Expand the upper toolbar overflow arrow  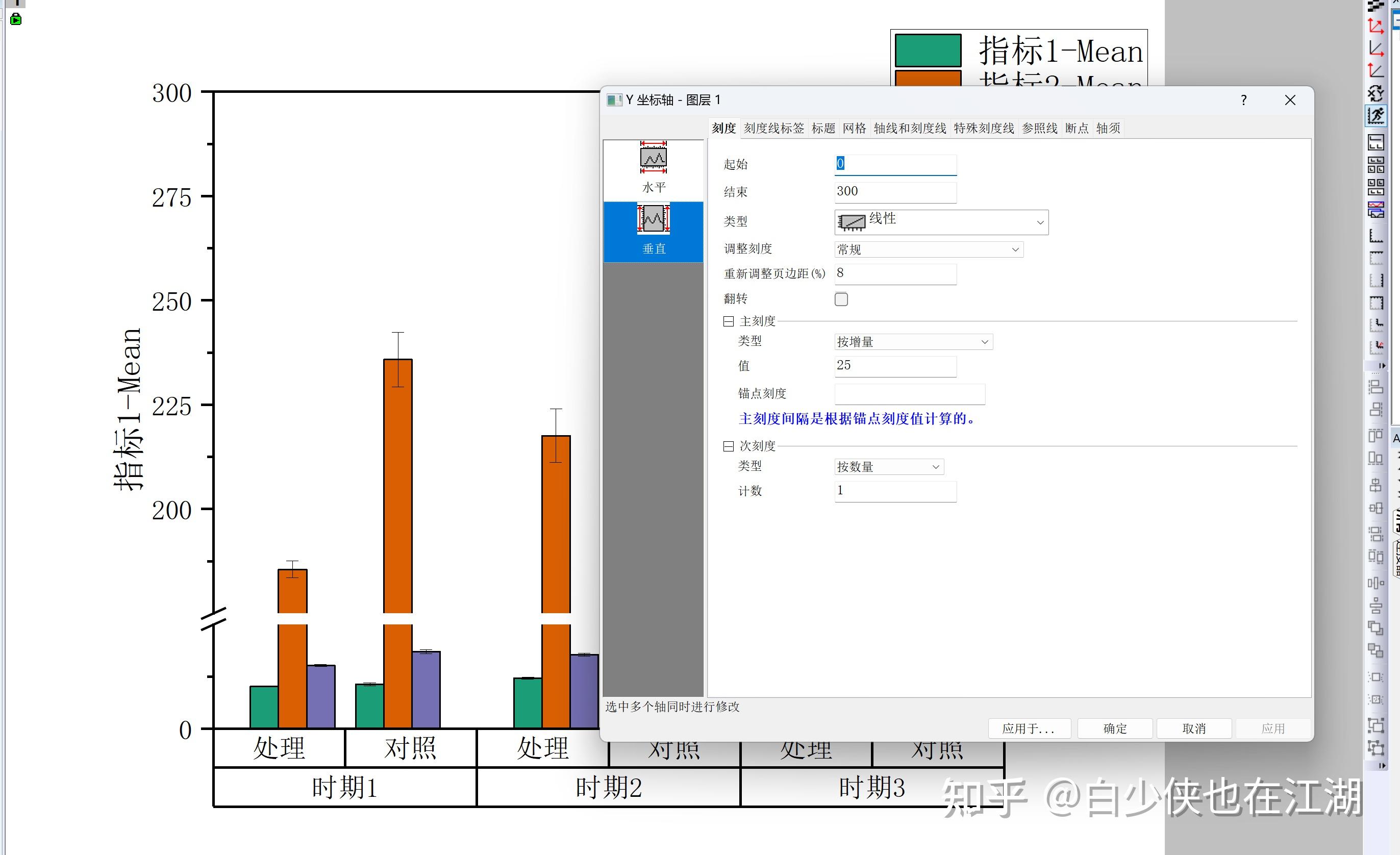click(x=1382, y=365)
